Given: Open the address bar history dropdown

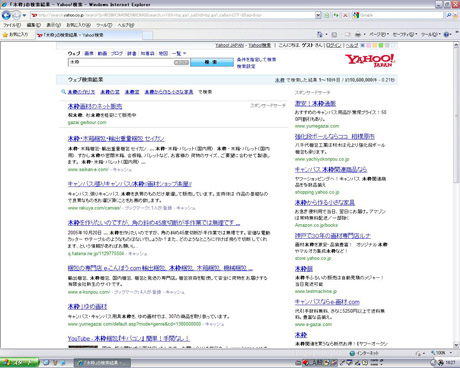Looking at the screenshot, I should click(318, 15).
